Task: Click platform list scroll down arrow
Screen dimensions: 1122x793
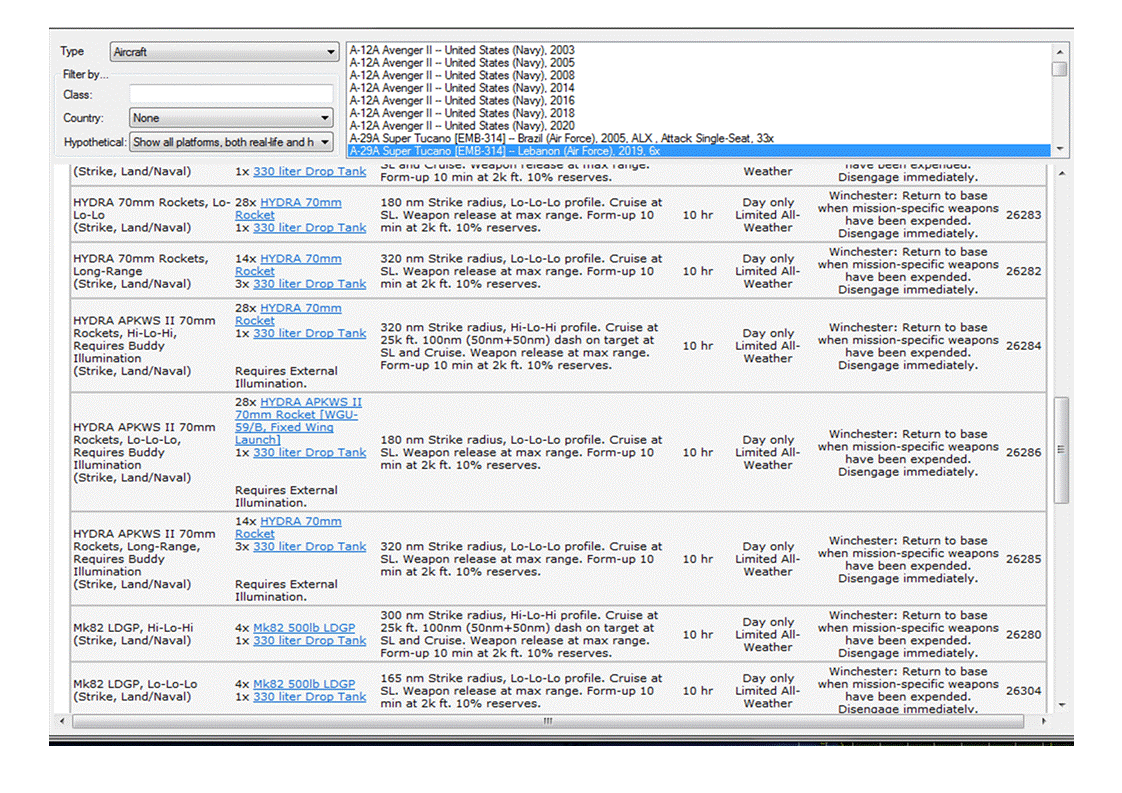Action: click(1060, 149)
